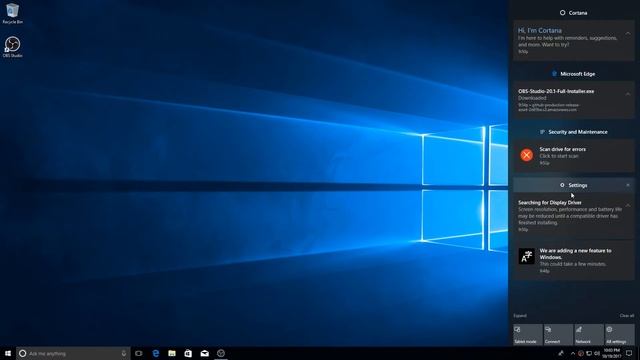
Task: Collapse the OBS installer notification chevron
Action: click(x=628, y=94)
